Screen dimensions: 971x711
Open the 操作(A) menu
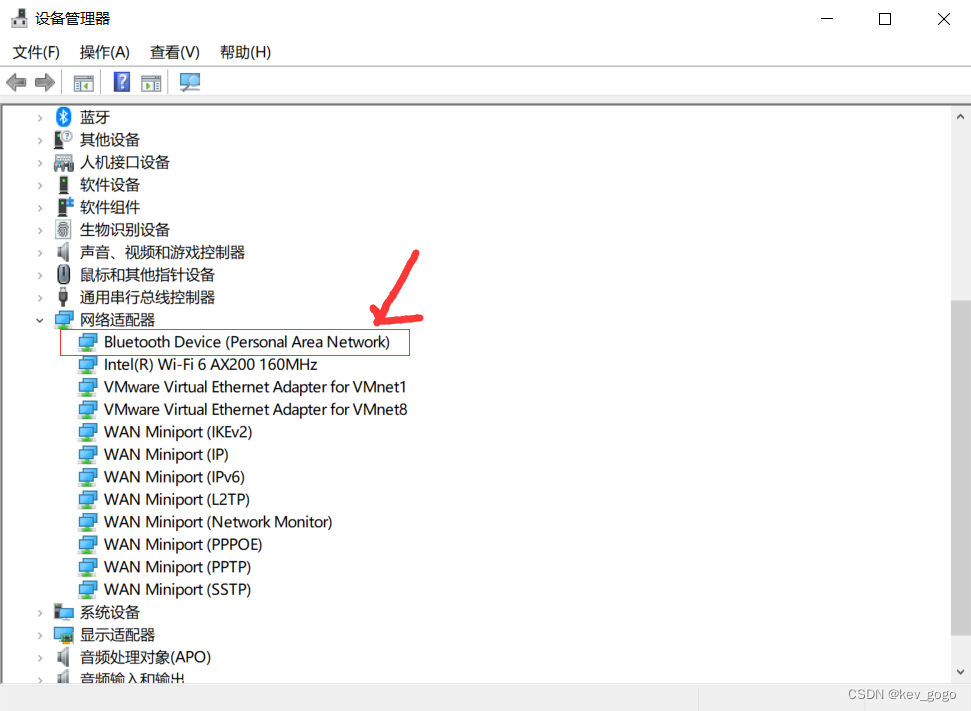[105, 52]
